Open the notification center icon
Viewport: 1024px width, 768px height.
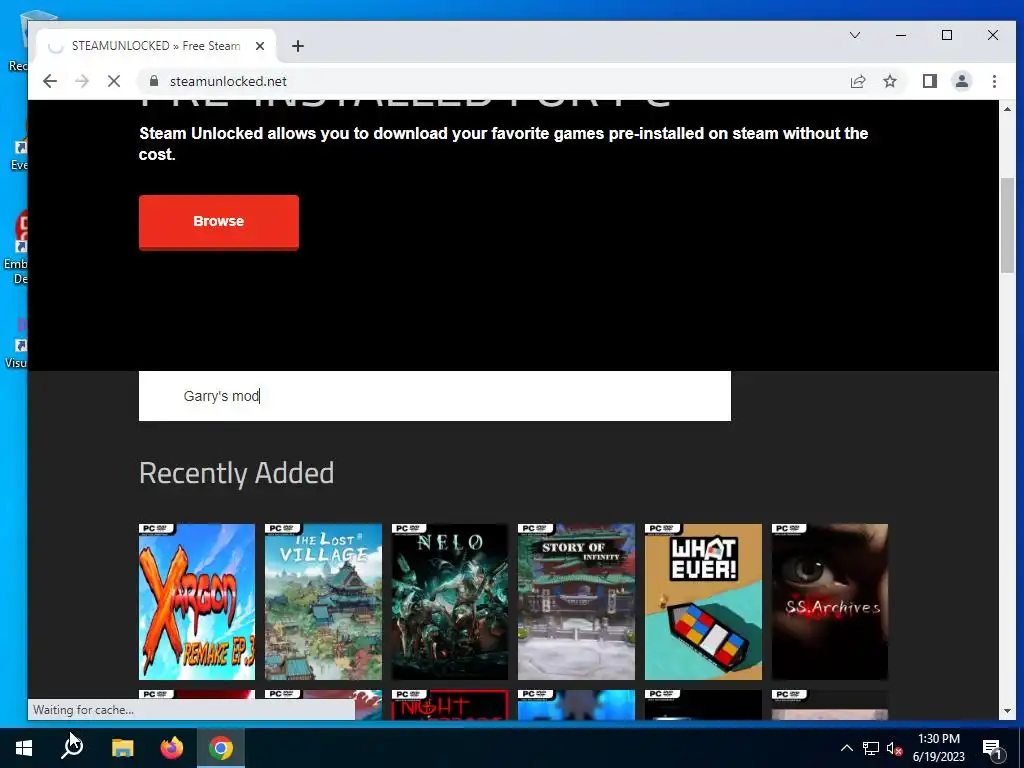(x=992, y=748)
